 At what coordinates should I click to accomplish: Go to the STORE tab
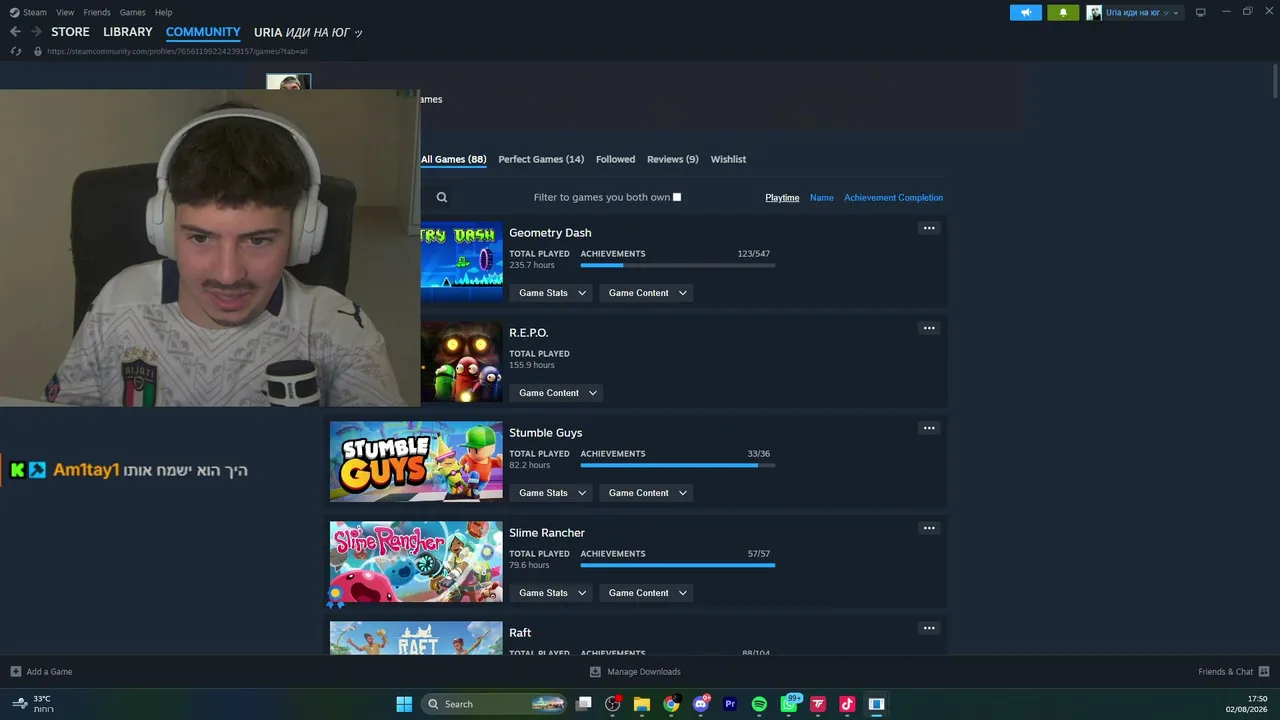(x=70, y=32)
